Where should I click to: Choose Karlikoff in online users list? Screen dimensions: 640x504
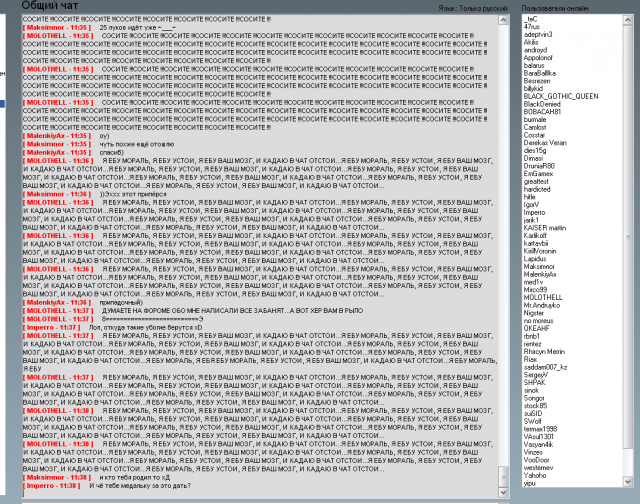[x=535, y=236]
